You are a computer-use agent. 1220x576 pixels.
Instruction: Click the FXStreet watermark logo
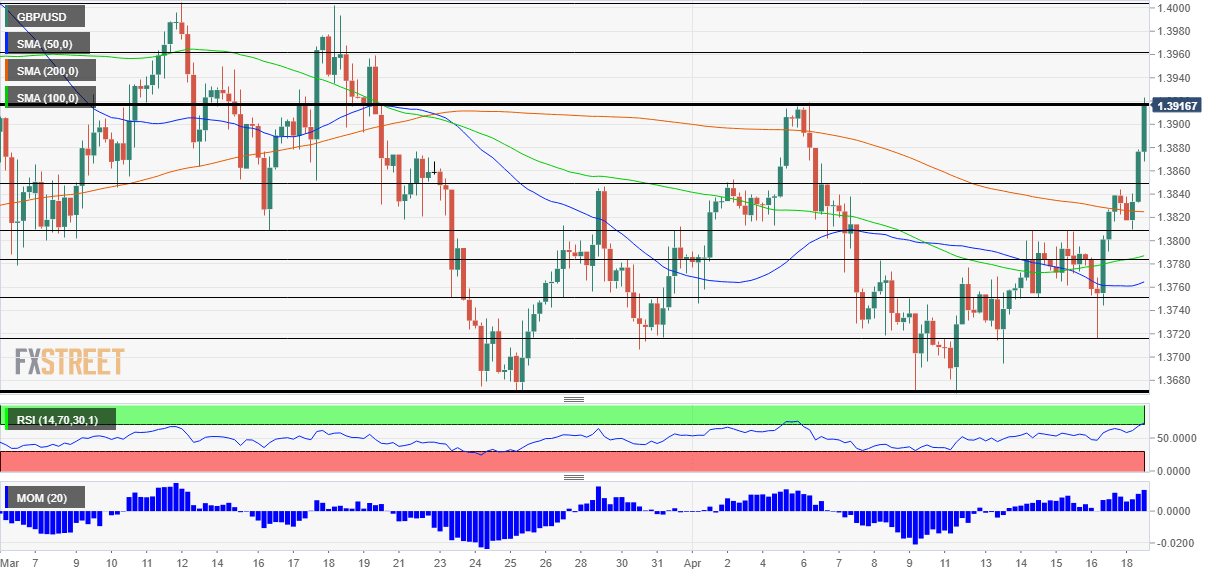pyautogui.click(x=69, y=361)
